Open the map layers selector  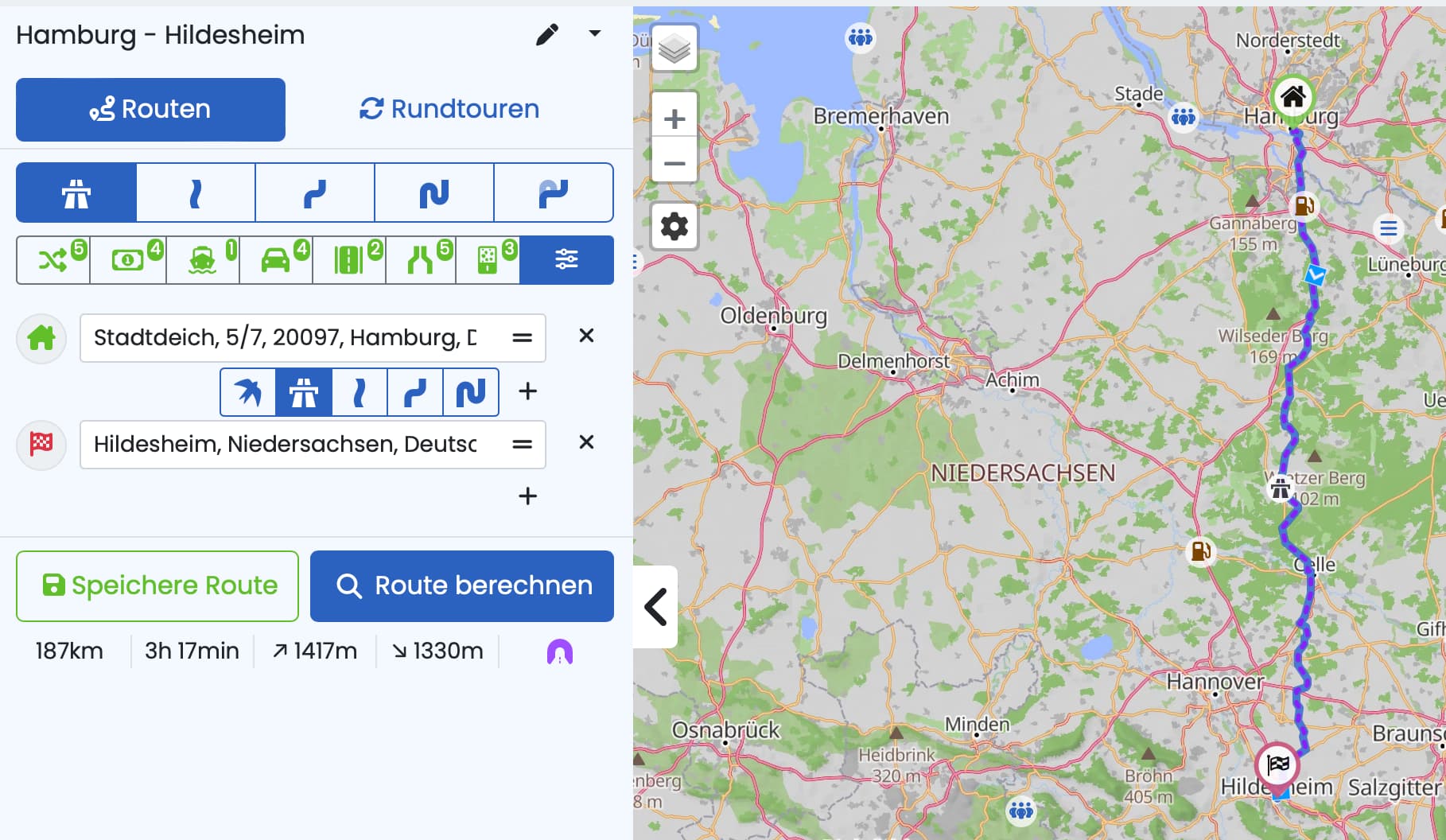tap(674, 49)
